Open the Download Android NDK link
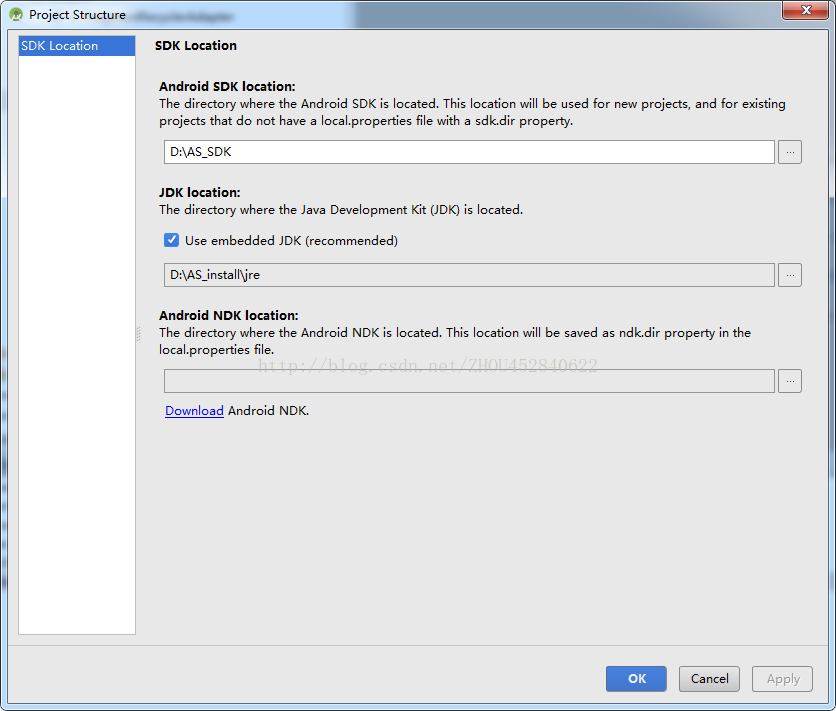Screen dimensions: 836x711 tap(194, 411)
